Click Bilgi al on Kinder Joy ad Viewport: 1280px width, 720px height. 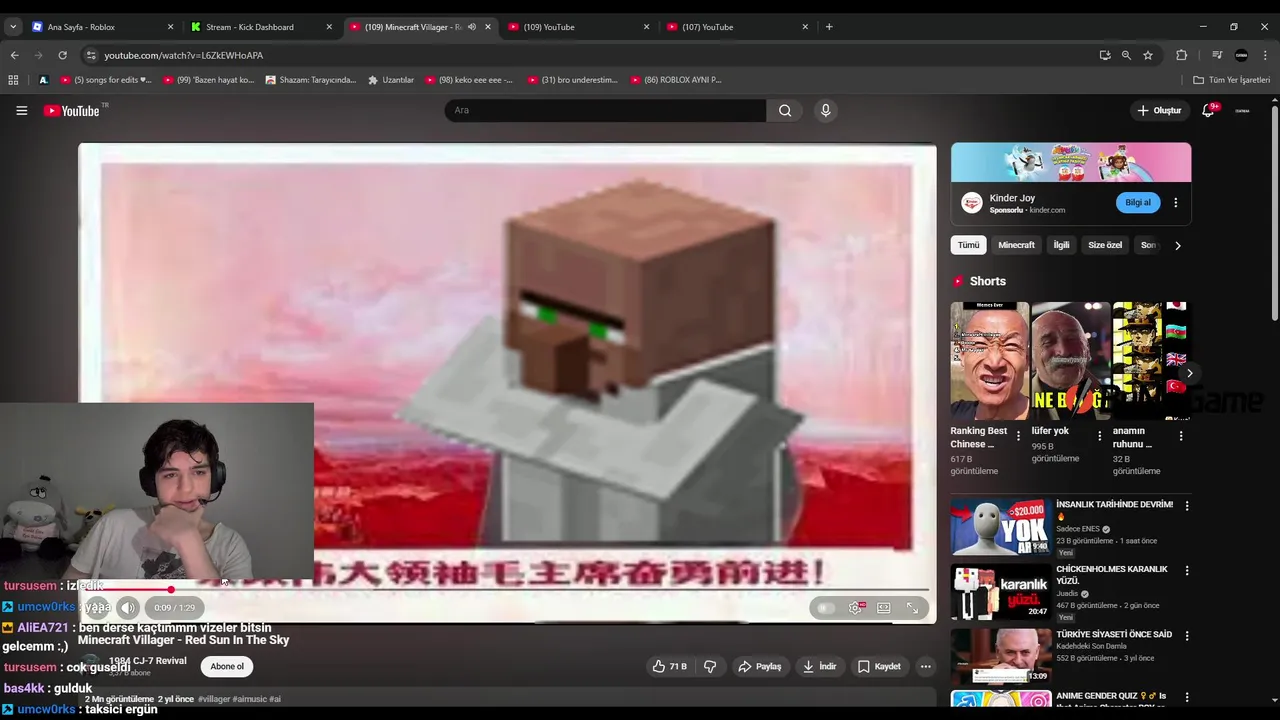(1138, 202)
